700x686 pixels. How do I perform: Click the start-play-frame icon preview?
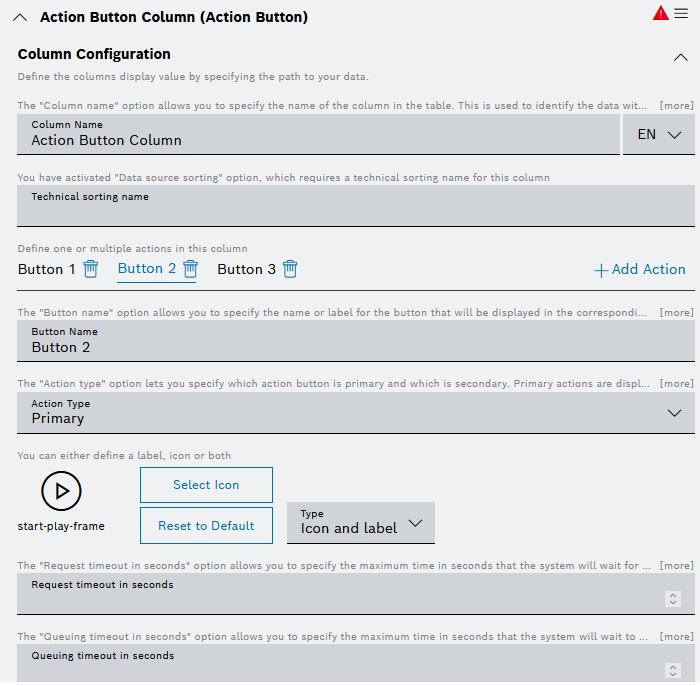click(61, 491)
